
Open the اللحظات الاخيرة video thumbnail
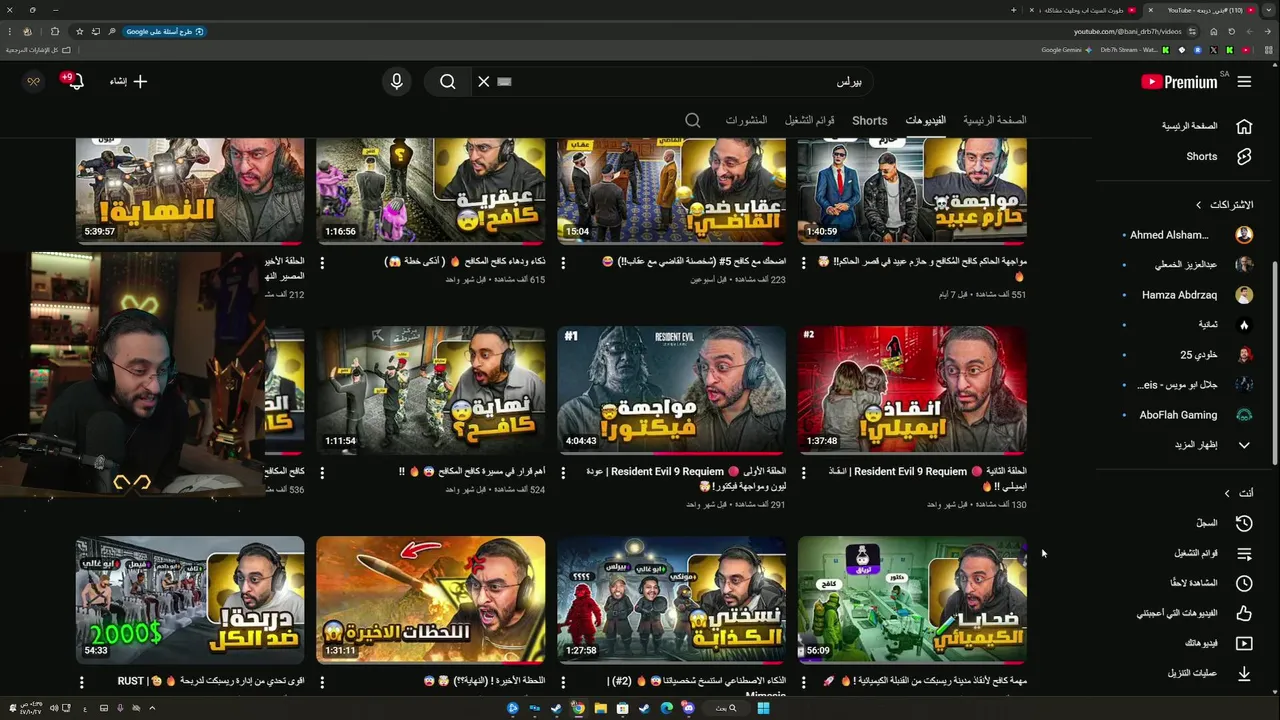[x=430, y=600]
